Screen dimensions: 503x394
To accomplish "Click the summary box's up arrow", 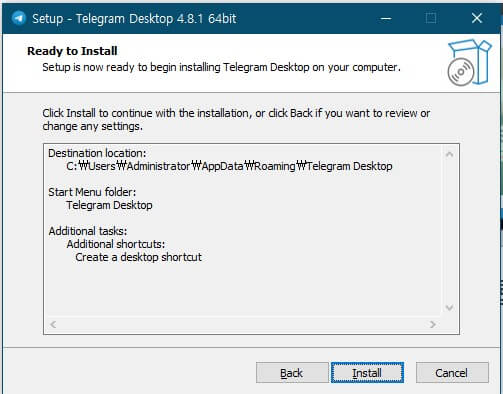I will point(449,154).
